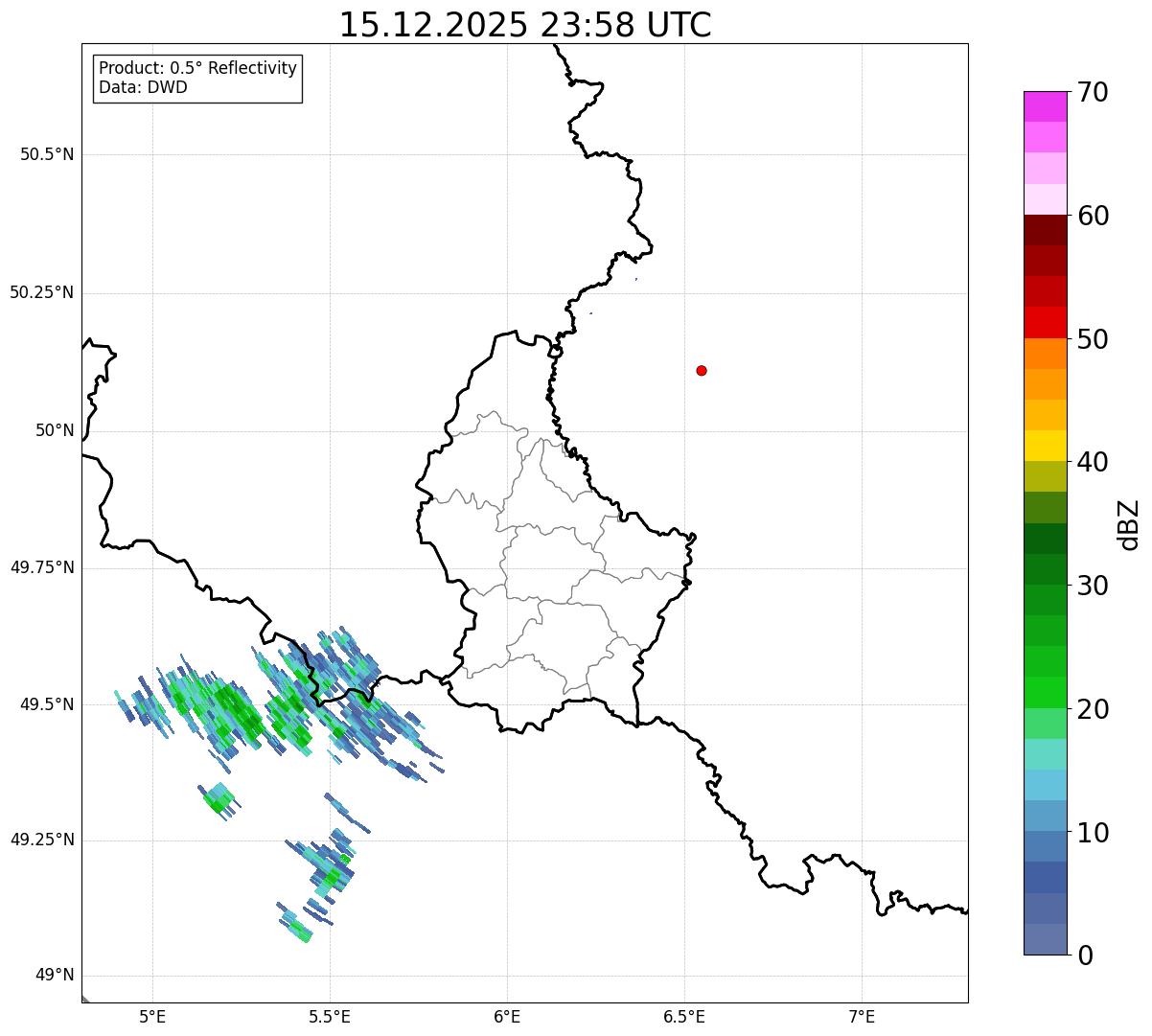Click the 6°E longitude label
The image size is (1152, 1036).
point(507,1017)
